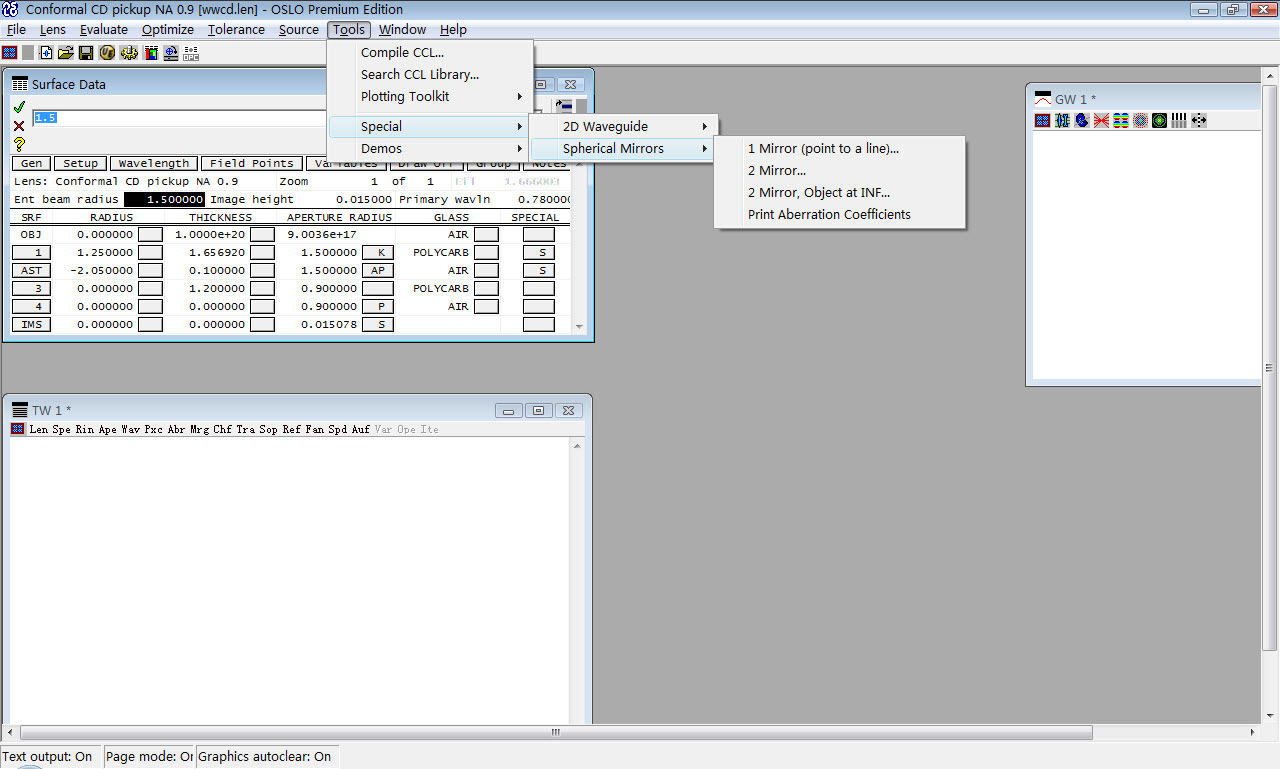Click the ray intercept fan icon in GW 1
Viewport: 1280px width, 769px height.
pyautogui.click(x=1101, y=120)
